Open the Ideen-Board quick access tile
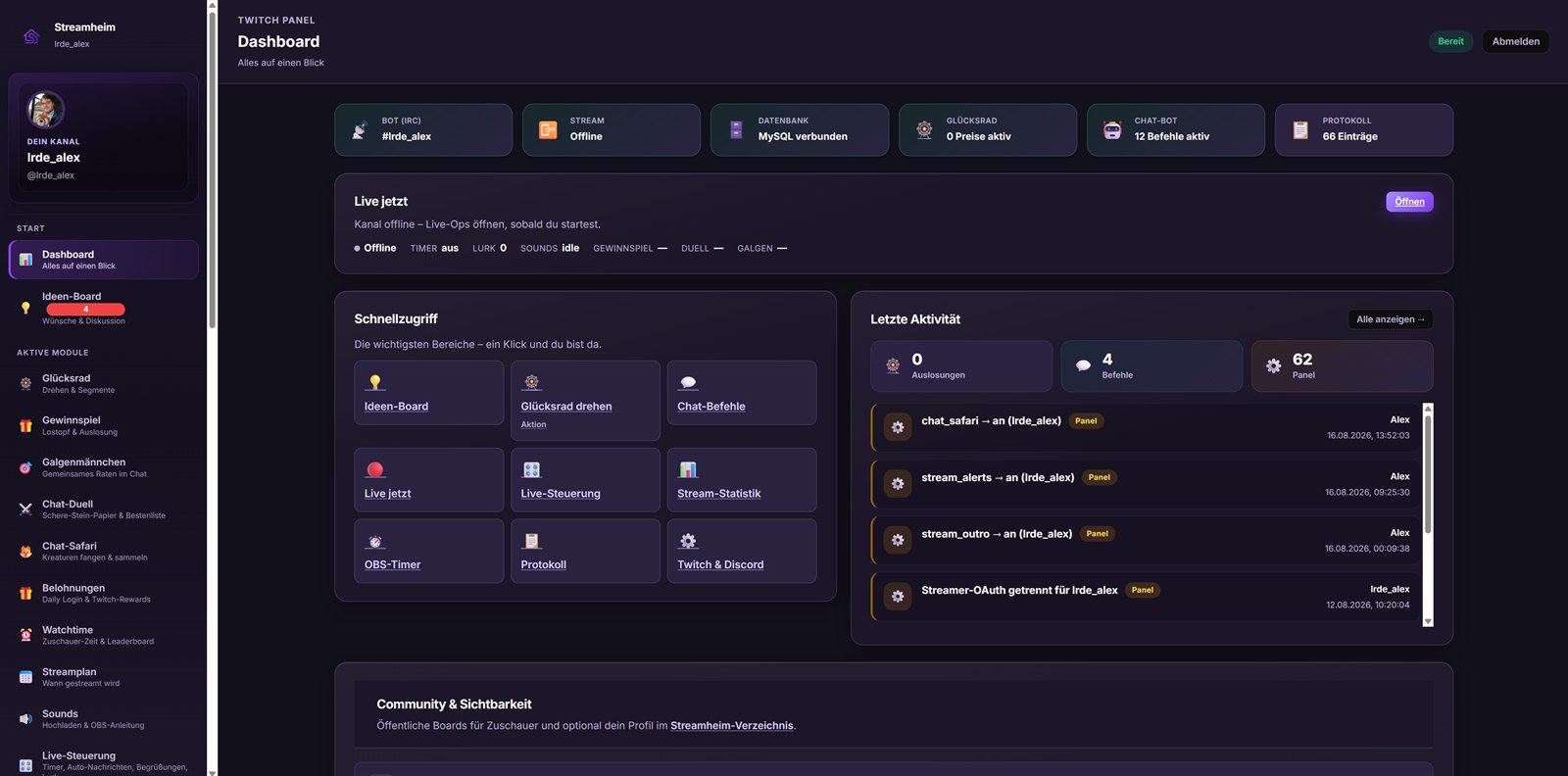The height and width of the screenshot is (776, 1568). click(x=429, y=393)
